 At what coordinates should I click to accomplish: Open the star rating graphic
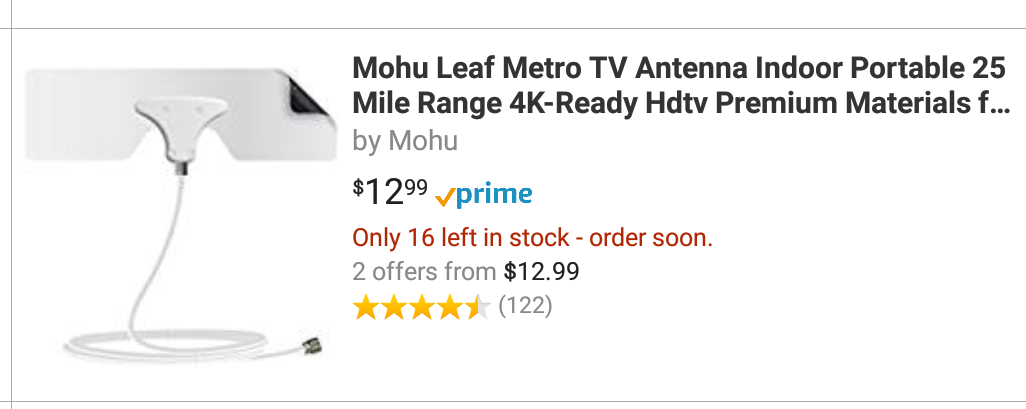click(x=421, y=305)
